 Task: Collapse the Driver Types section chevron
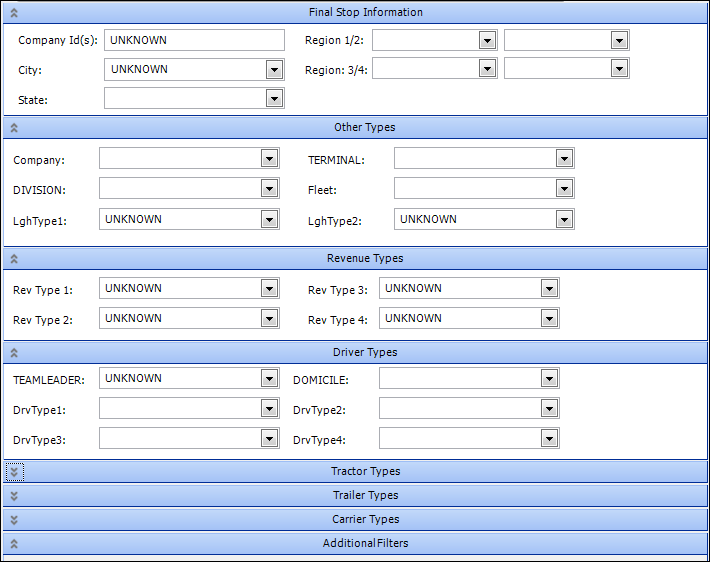tap(14, 353)
